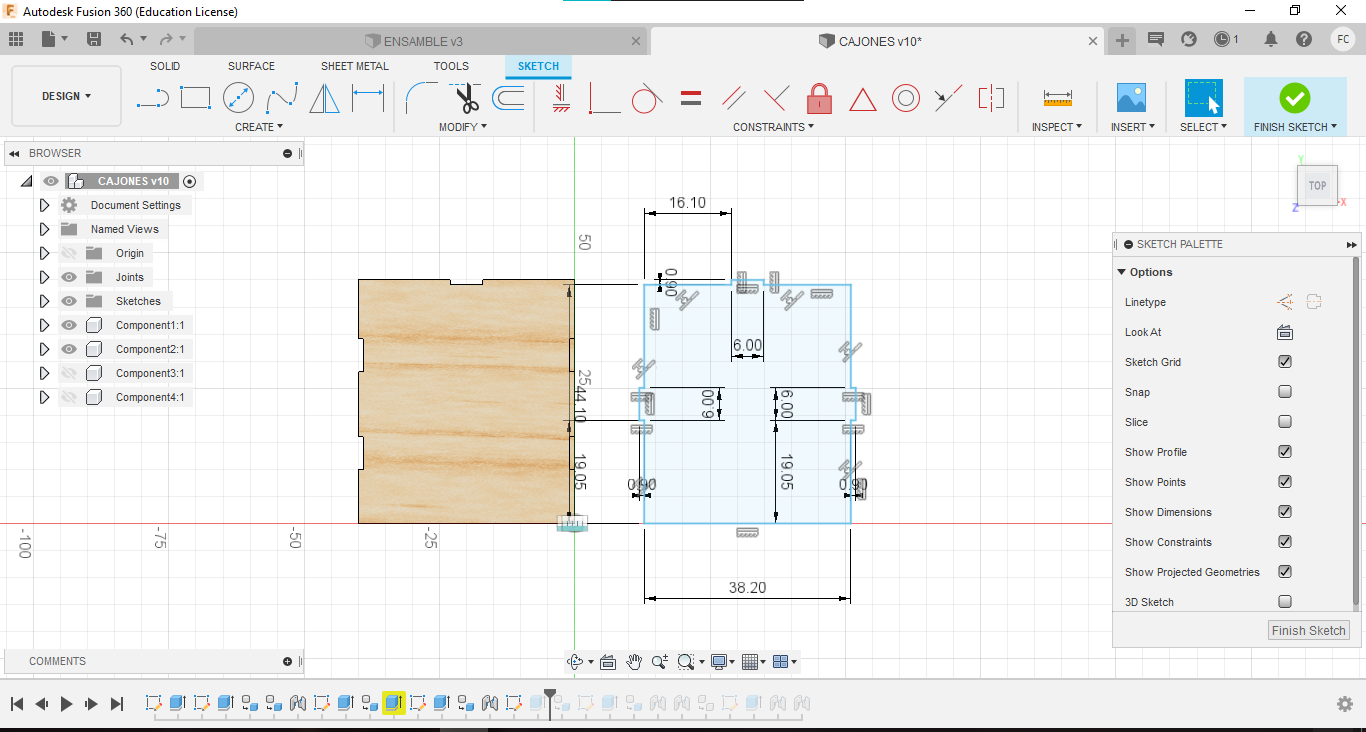Hide Component1:1 using its eye icon
1366x732 pixels.
point(69,325)
